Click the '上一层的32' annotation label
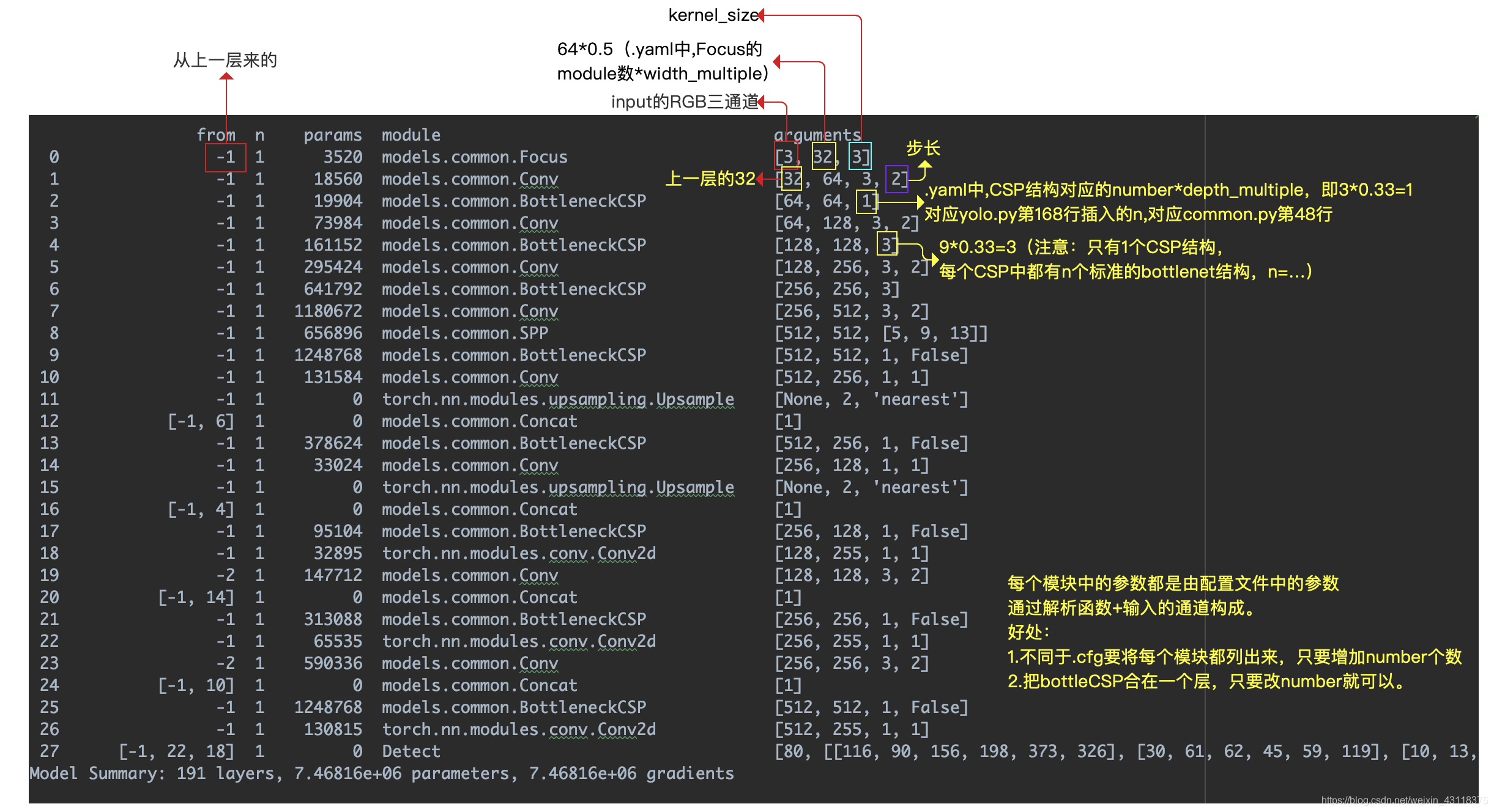Image resolution: width=1494 pixels, height=812 pixels. tap(710, 179)
